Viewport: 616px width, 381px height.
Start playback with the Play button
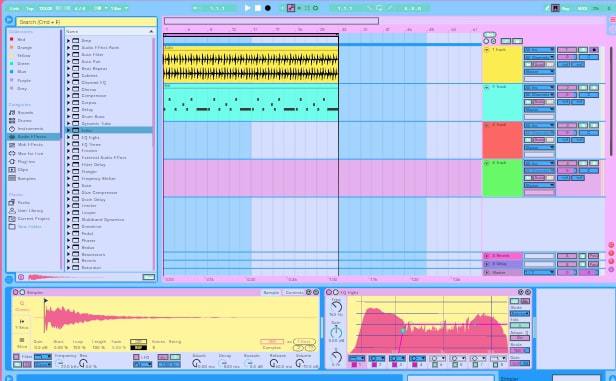coord(248,8)
